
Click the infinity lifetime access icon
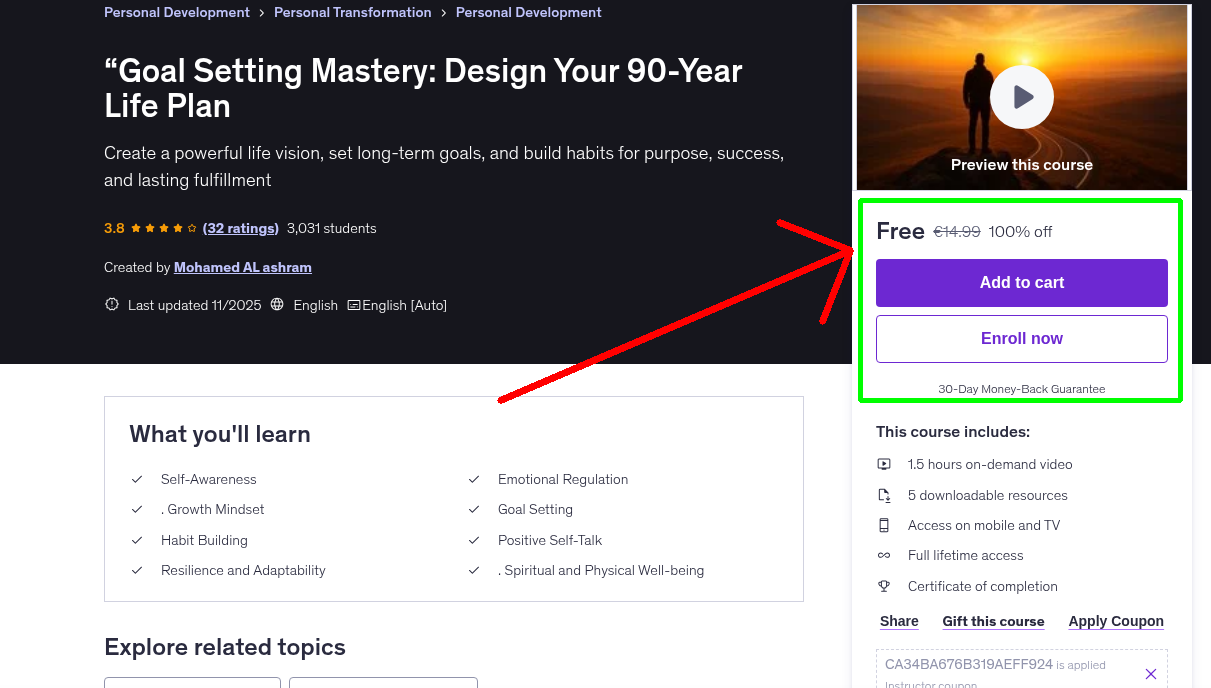884,555
